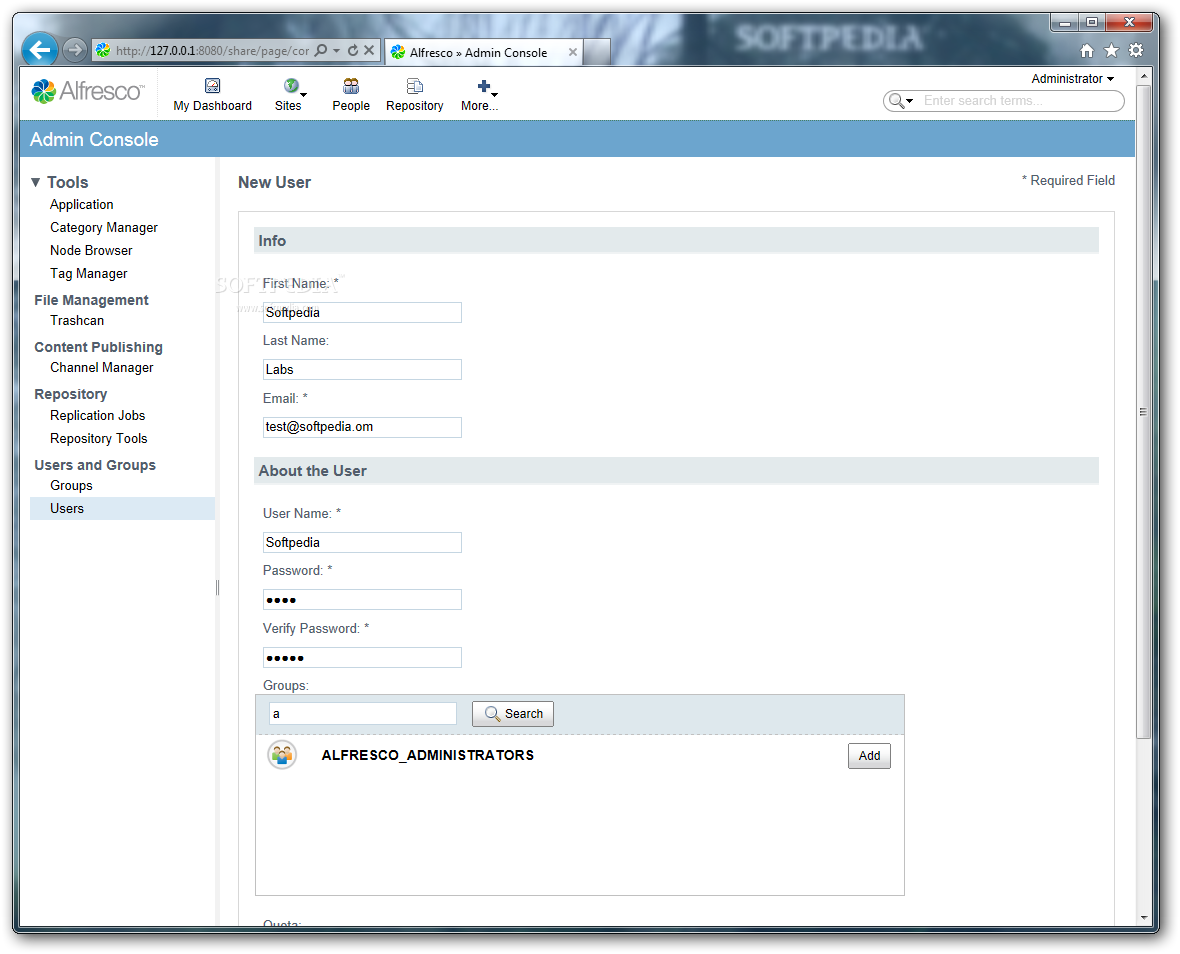Select Users in sidebar
Viewport: 1180px width, 954px height.
click(122, 509)
